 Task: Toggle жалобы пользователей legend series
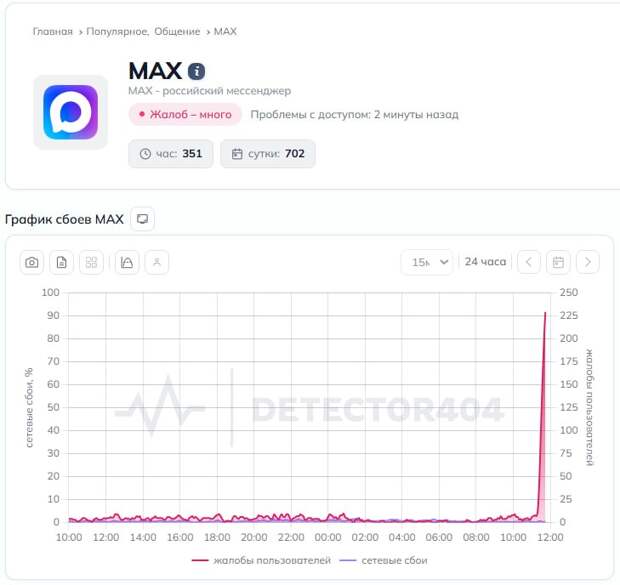260,560
